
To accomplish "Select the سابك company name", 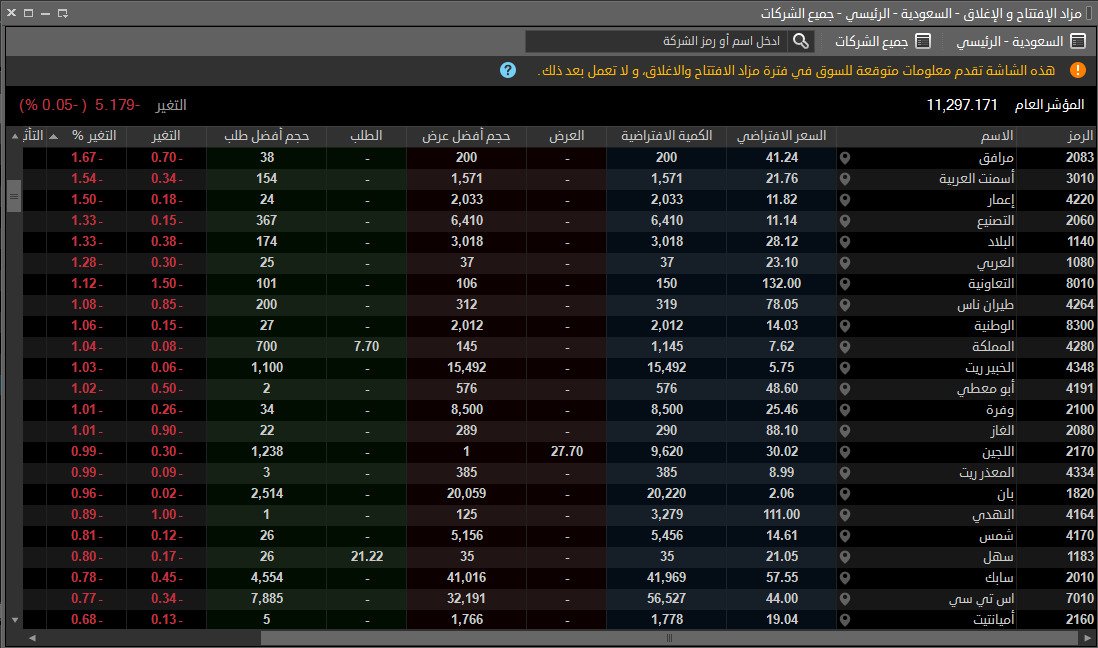I will point(999,578).
